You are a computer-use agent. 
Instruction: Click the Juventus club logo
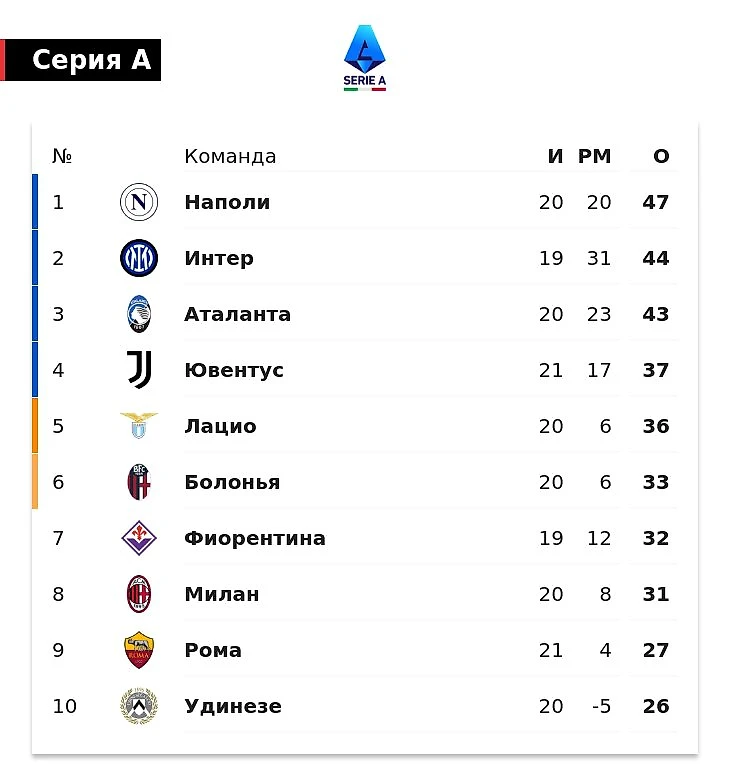pos(139,370)
